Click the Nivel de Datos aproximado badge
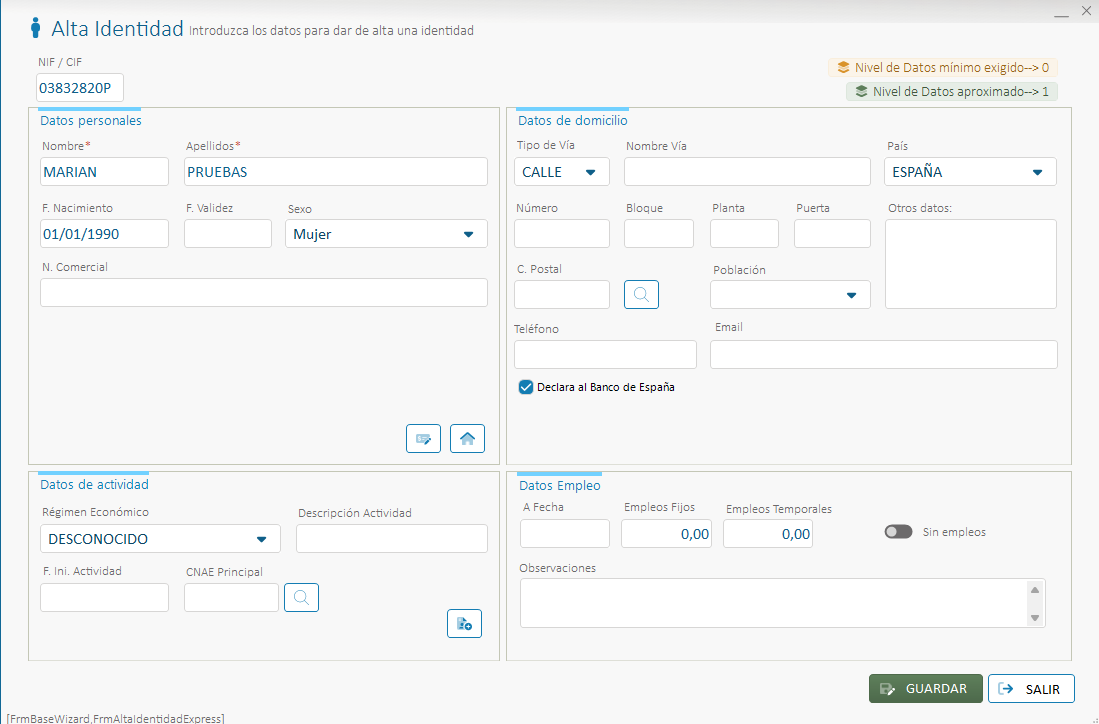This screenshot has width=1099, height=724. coord(952,92)
